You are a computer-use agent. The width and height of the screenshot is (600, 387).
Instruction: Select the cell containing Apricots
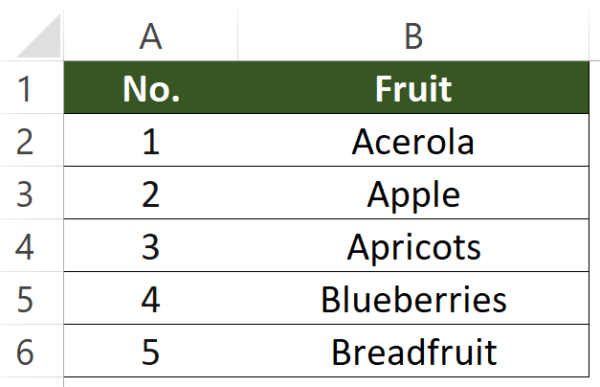[413, 246]
